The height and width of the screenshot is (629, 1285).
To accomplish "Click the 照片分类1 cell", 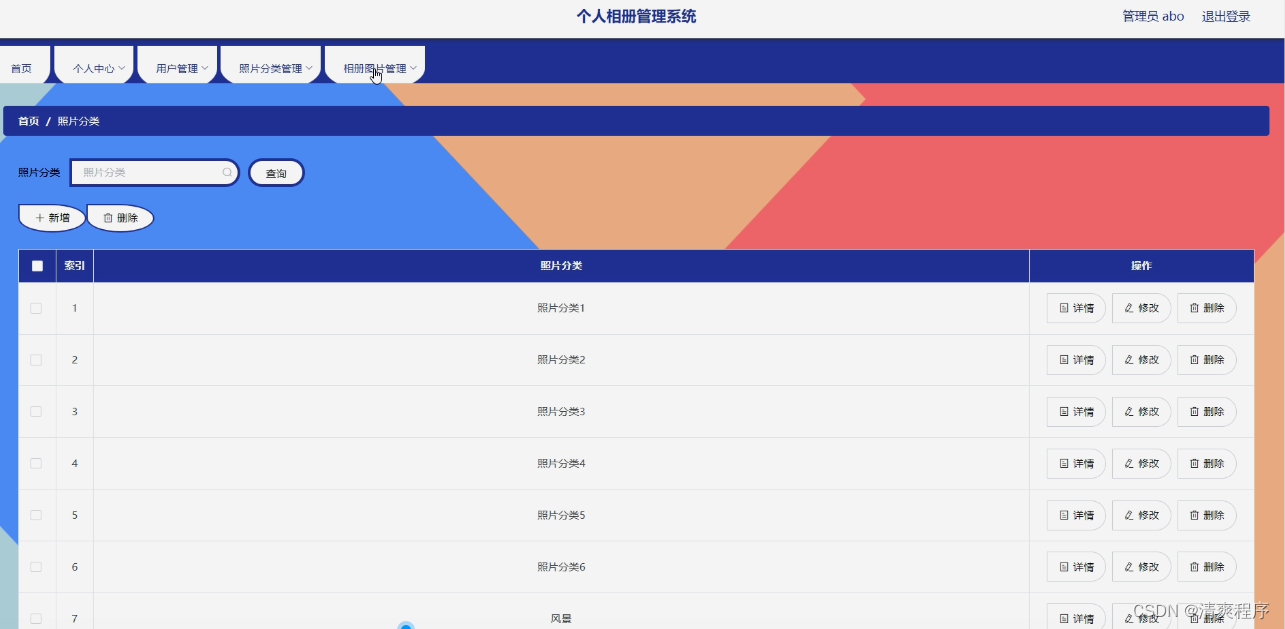I will click(x=561, y=308).
